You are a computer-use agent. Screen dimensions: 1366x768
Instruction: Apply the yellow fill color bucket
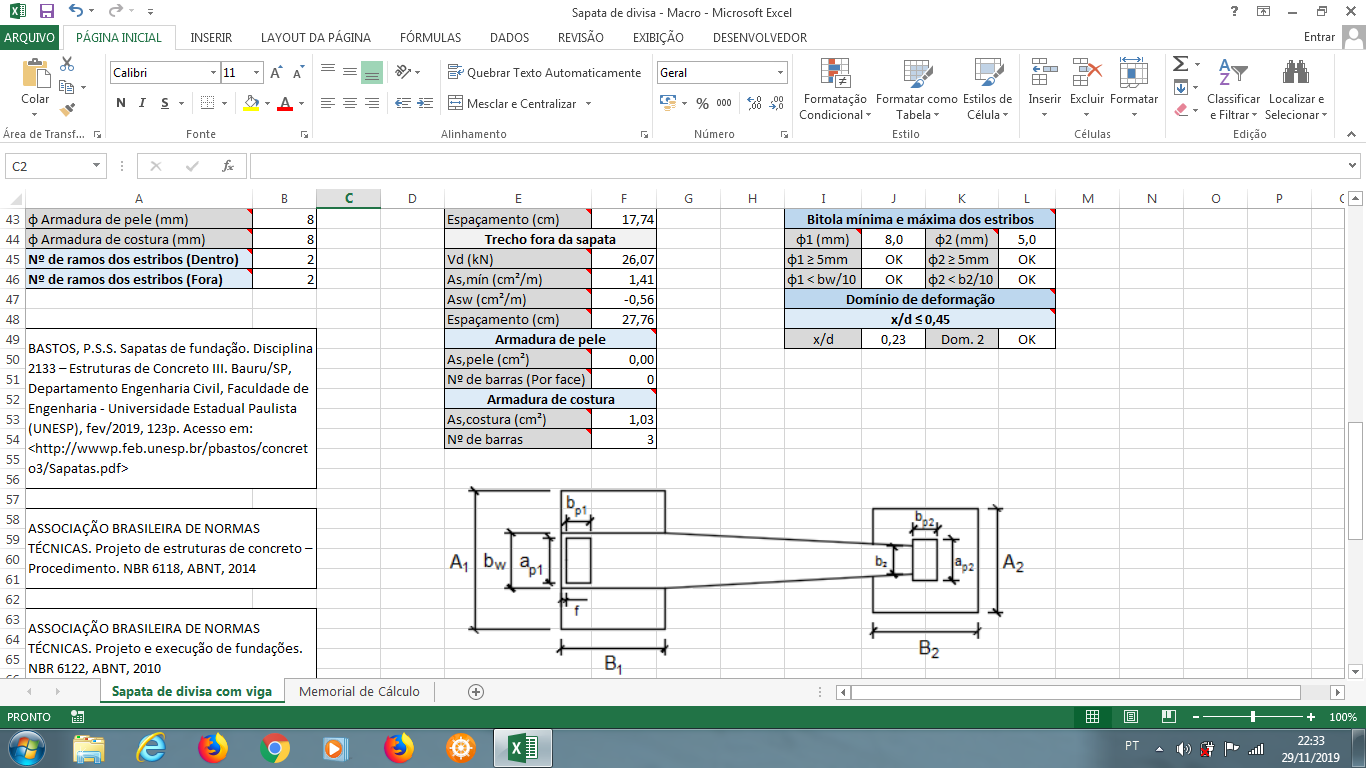251,103
